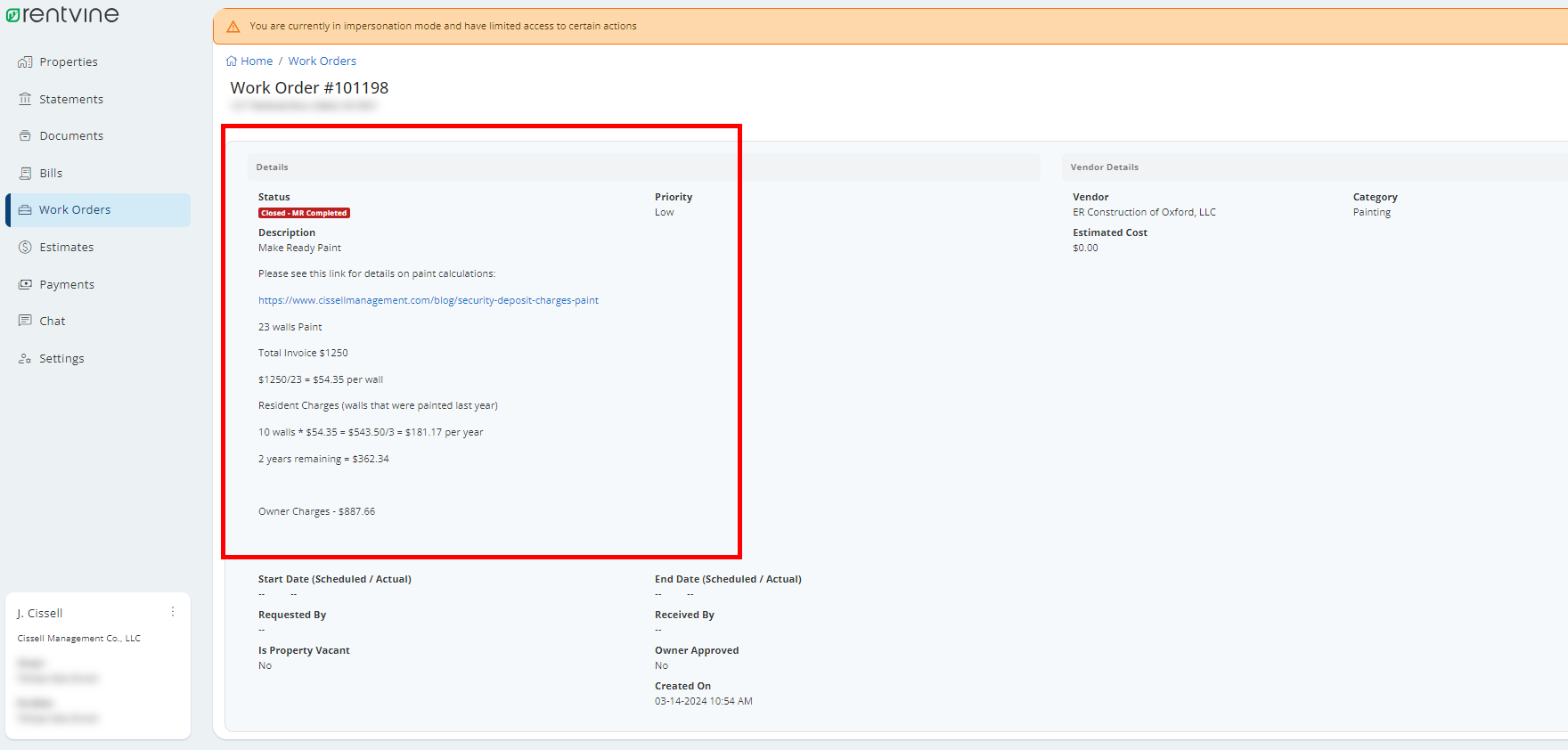The image size is (1568, 750).
Task: Navigate to Payments in the sidebar
Action: click(x=67, y=285)
